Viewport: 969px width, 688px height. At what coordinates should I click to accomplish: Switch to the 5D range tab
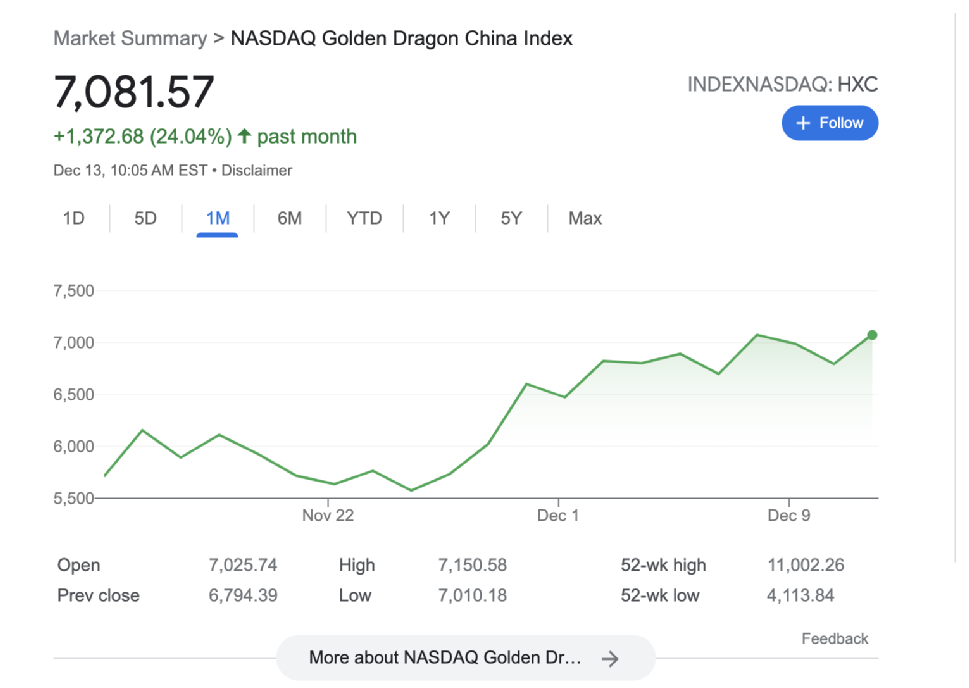(x=145, y=218)
